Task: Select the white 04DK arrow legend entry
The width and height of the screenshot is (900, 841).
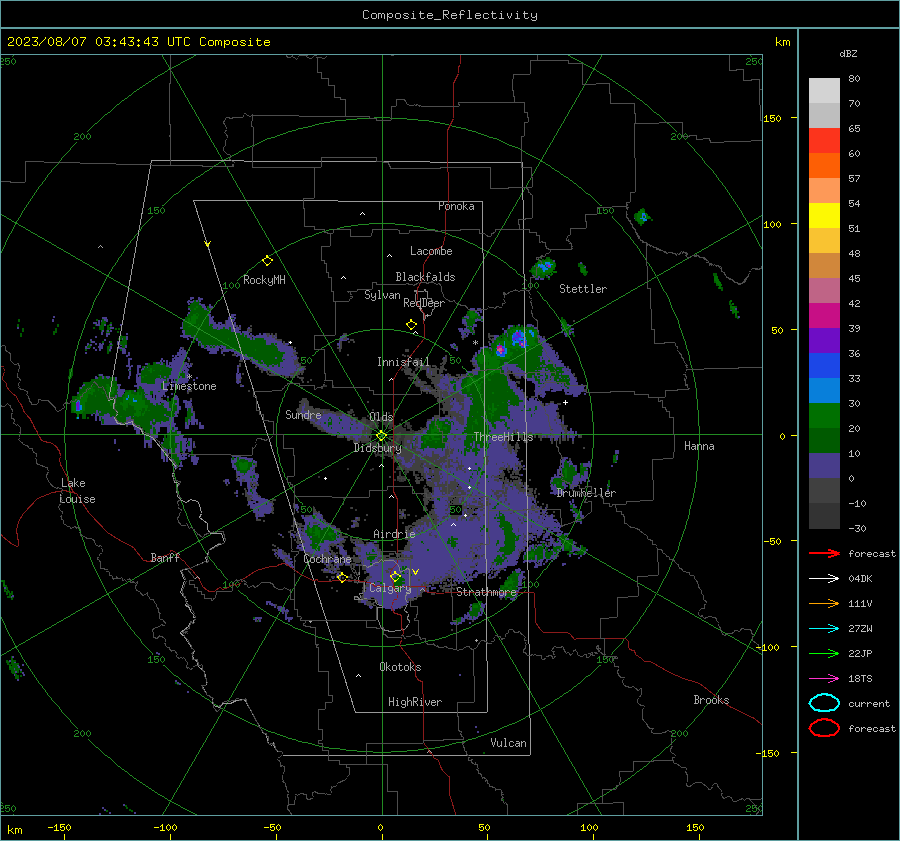Action: [824, 579]
